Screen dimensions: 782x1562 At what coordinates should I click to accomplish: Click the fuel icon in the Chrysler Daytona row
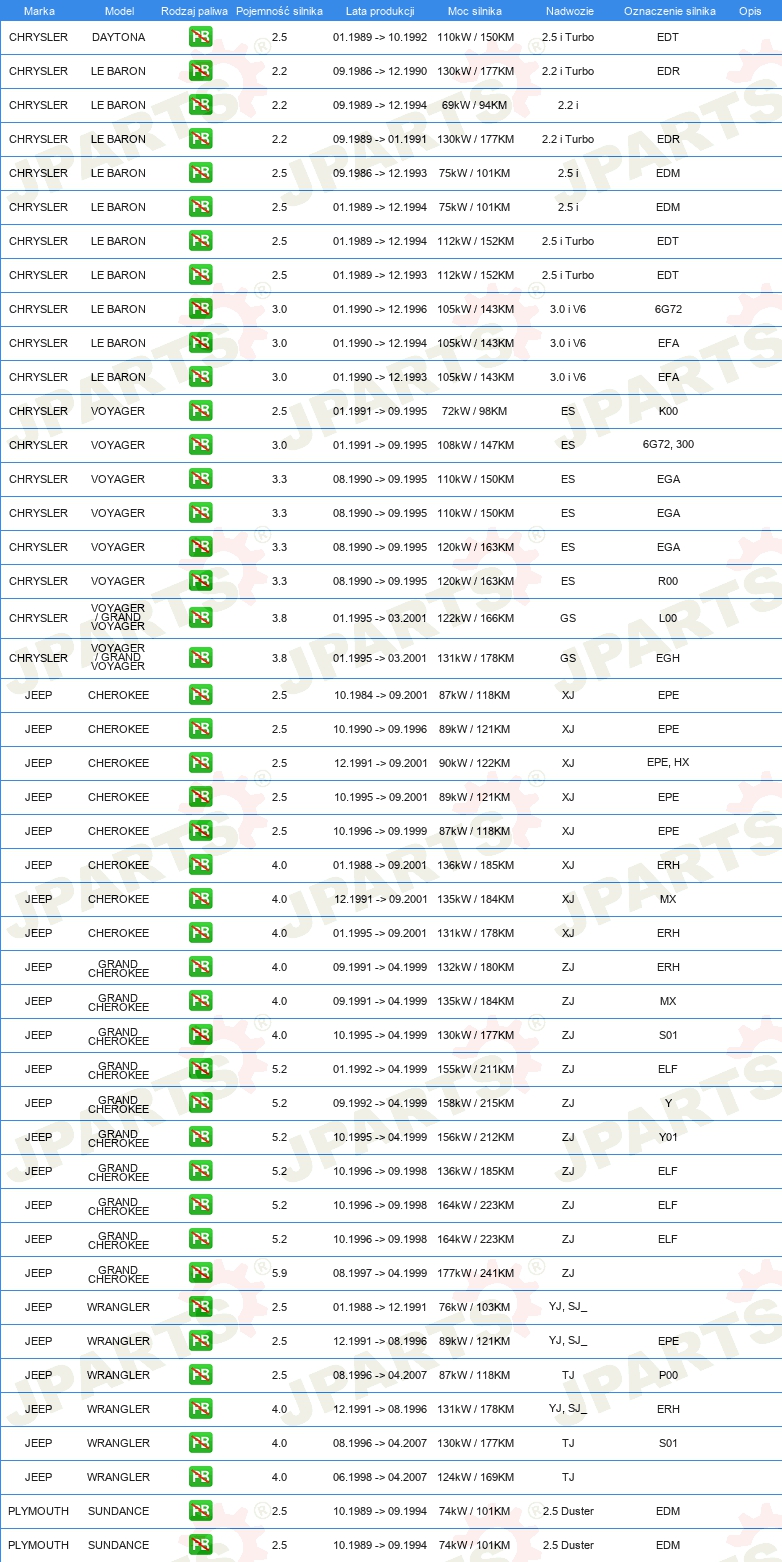pyautogui.click(x=200, y=38)
